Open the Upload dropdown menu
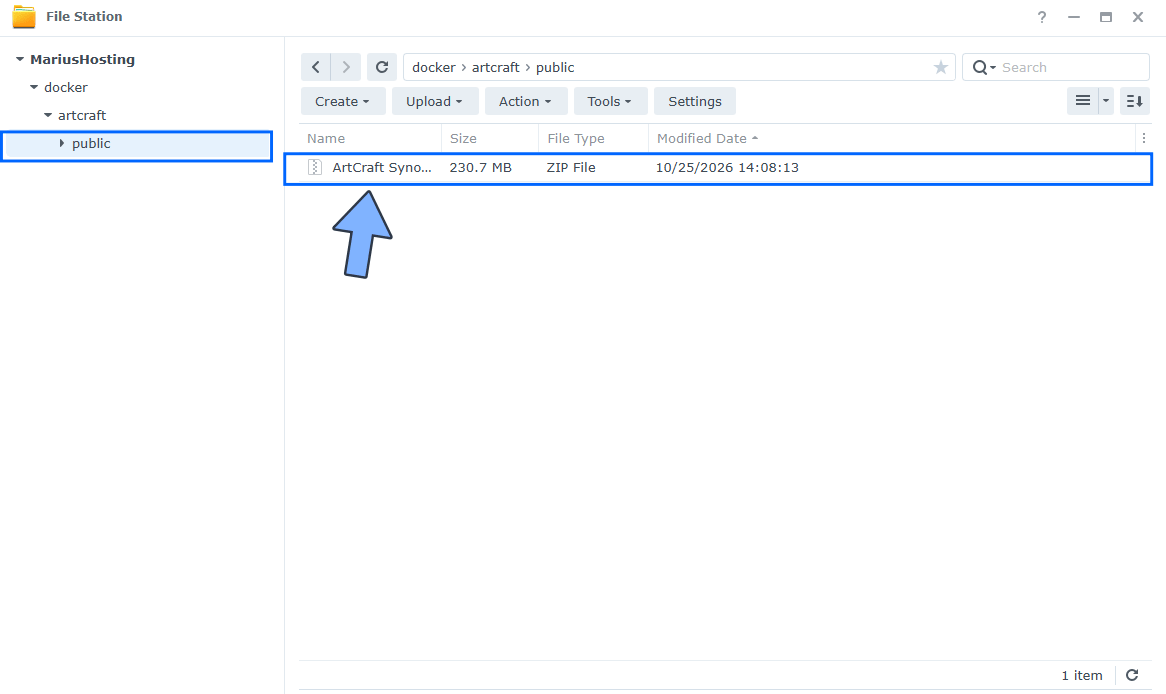Viewport: 1166px width, 694px height. click(434, 101)
